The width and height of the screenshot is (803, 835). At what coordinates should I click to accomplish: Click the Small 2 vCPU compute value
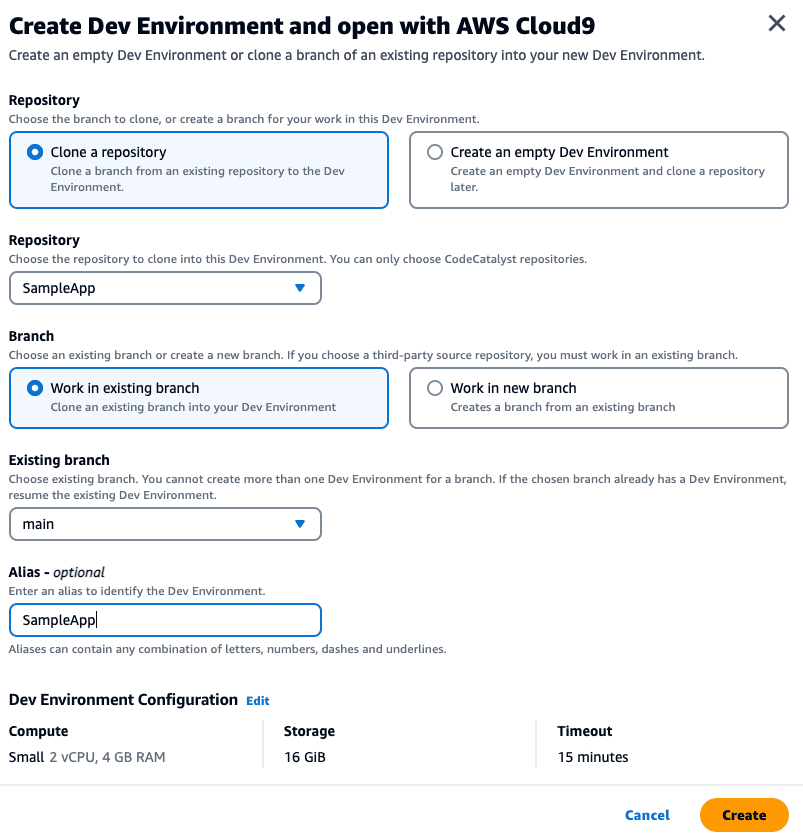point(87,757)
